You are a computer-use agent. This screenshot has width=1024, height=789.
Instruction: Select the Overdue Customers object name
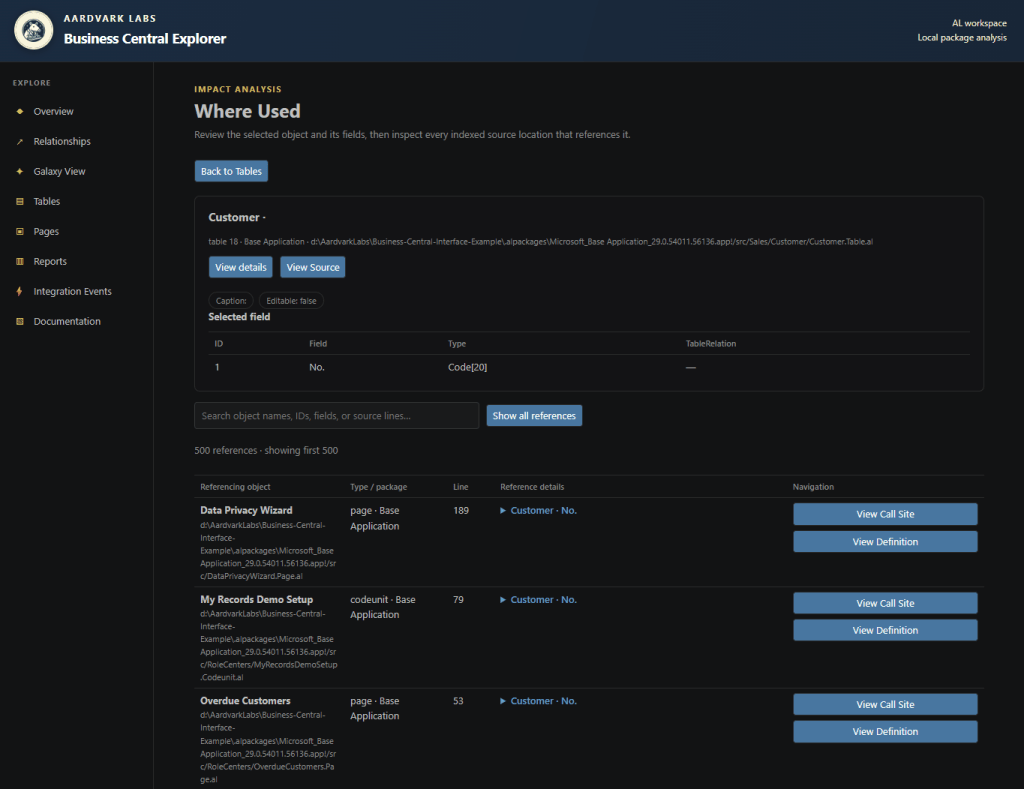(246, 701)
